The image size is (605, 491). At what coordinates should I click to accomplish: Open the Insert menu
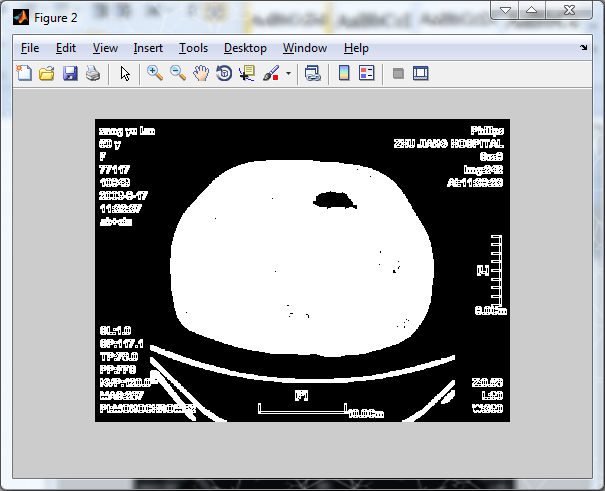[148, 48]
